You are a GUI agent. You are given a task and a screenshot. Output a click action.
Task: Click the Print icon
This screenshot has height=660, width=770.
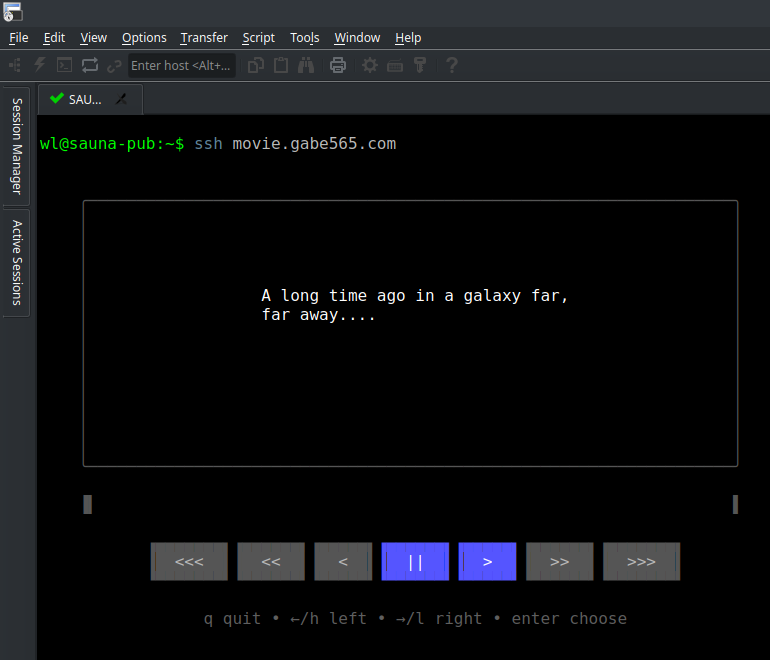click(x=338, y=65)
